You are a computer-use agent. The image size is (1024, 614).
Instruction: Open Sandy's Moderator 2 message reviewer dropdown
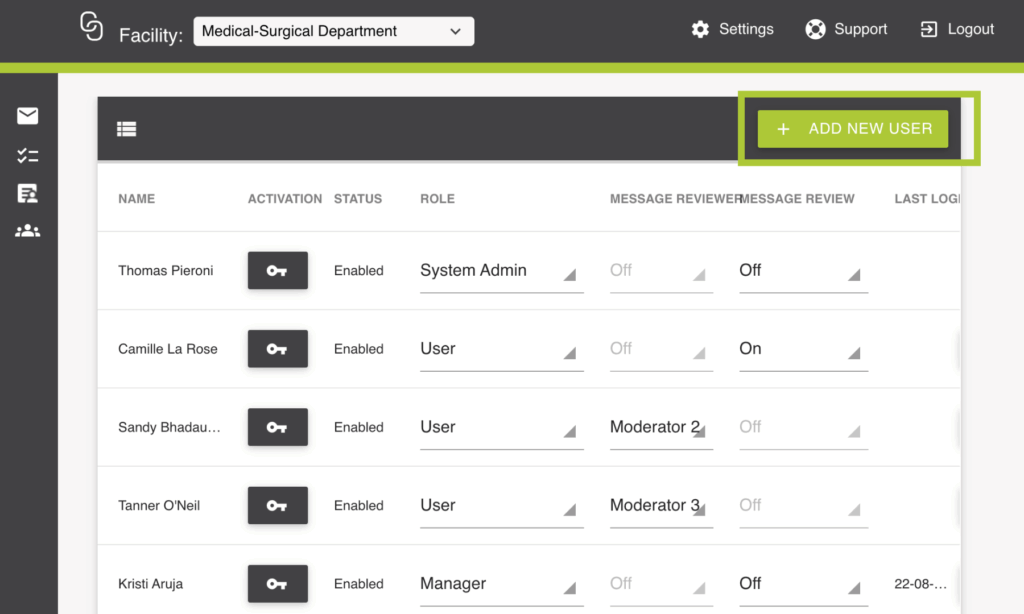coord(660,428)
